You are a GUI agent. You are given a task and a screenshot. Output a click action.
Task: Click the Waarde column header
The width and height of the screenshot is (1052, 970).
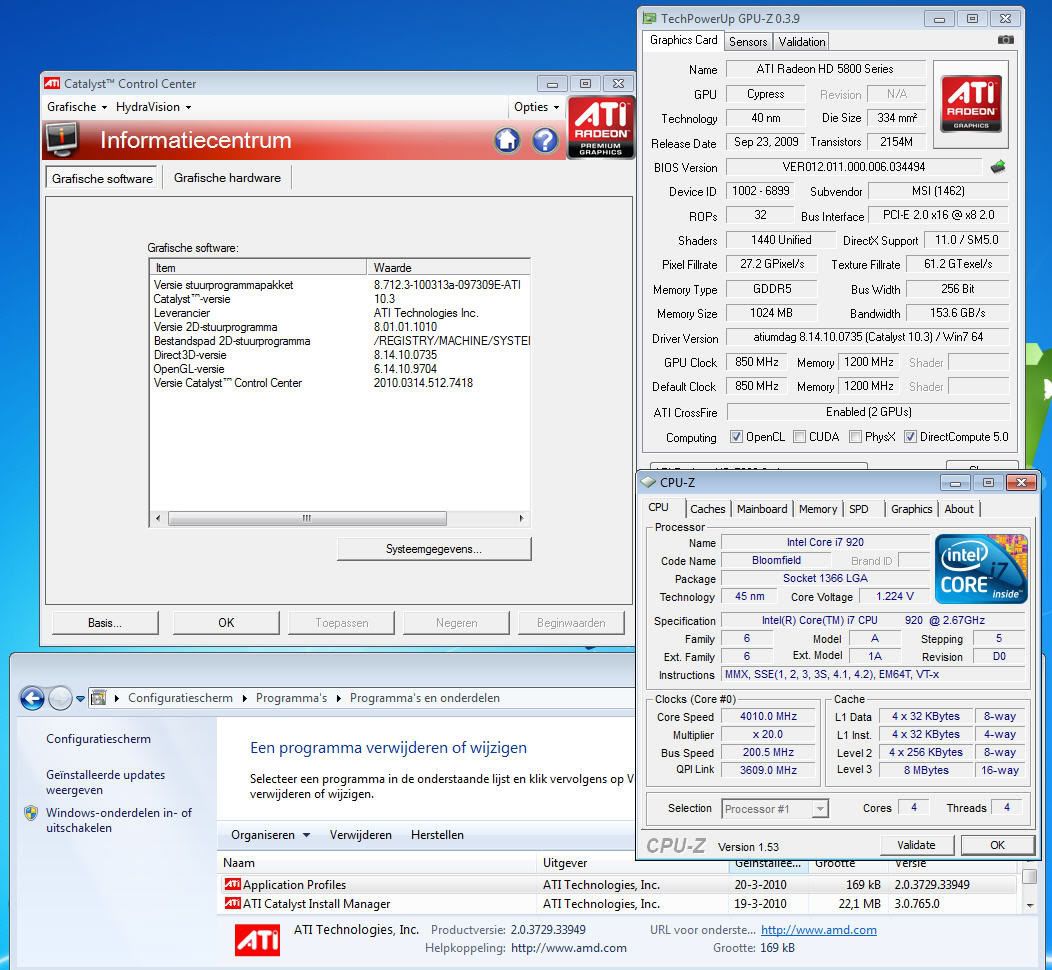coord(449,267)
